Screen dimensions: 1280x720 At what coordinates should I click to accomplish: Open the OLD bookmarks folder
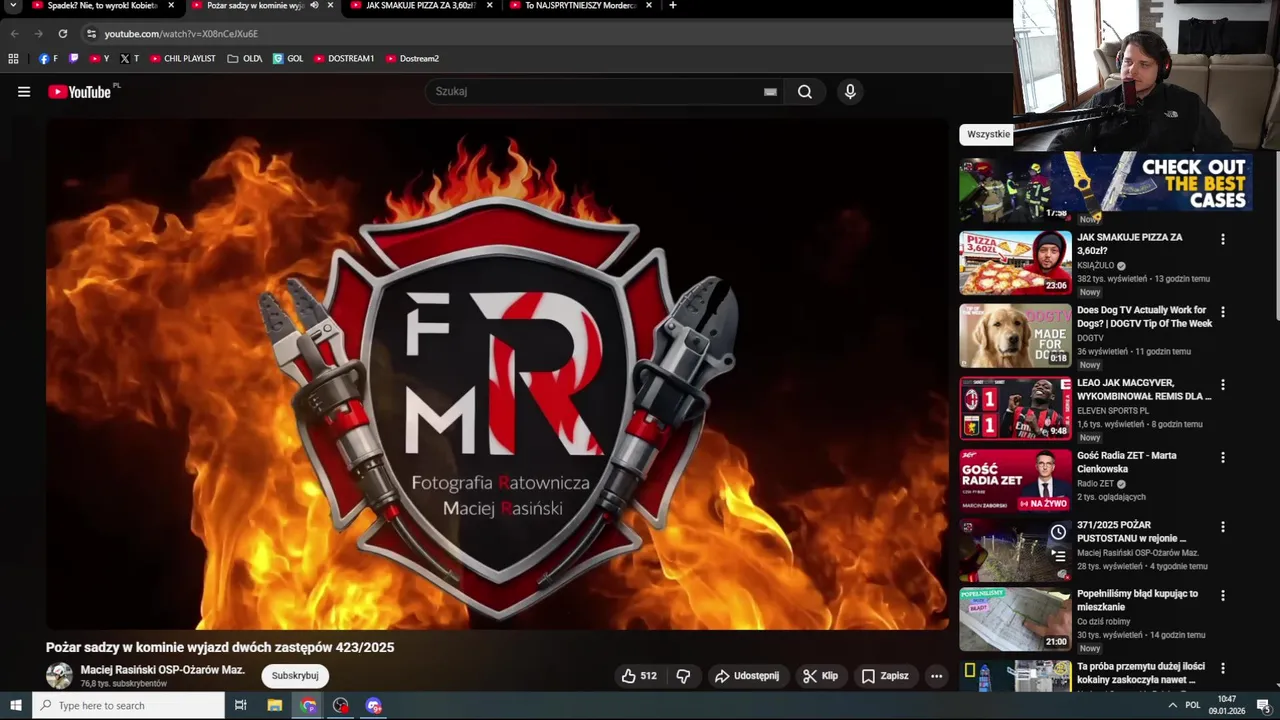pos(245,58)
